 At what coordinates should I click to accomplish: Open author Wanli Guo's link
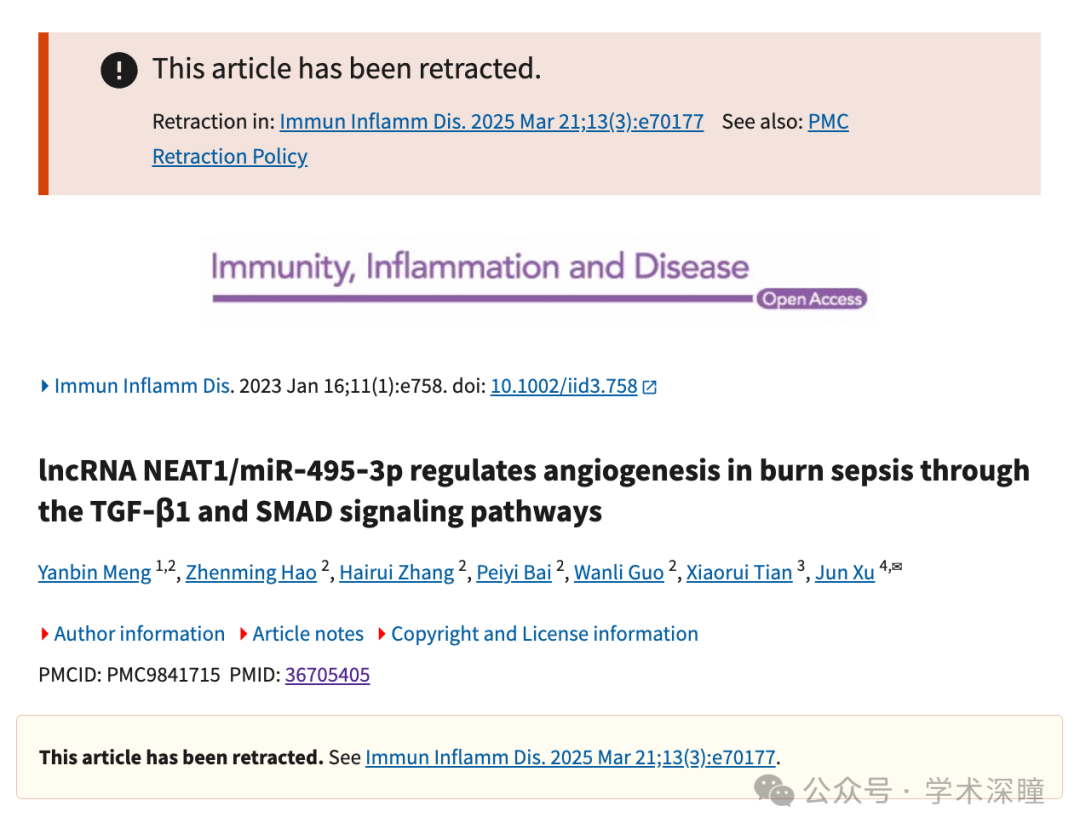pyautogui.click(x=619, y=573)
